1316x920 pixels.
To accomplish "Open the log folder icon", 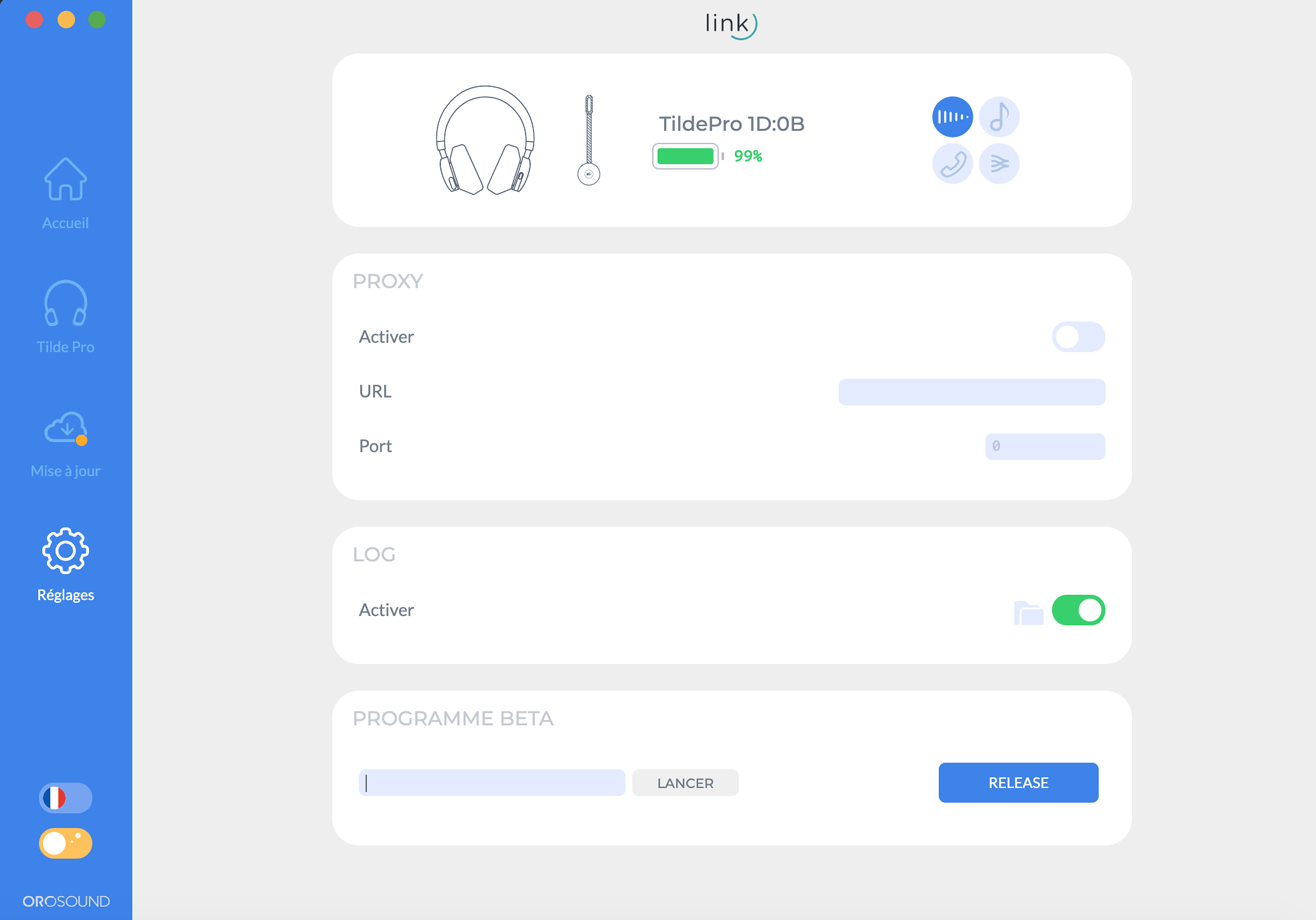I will coord(1028,613).
